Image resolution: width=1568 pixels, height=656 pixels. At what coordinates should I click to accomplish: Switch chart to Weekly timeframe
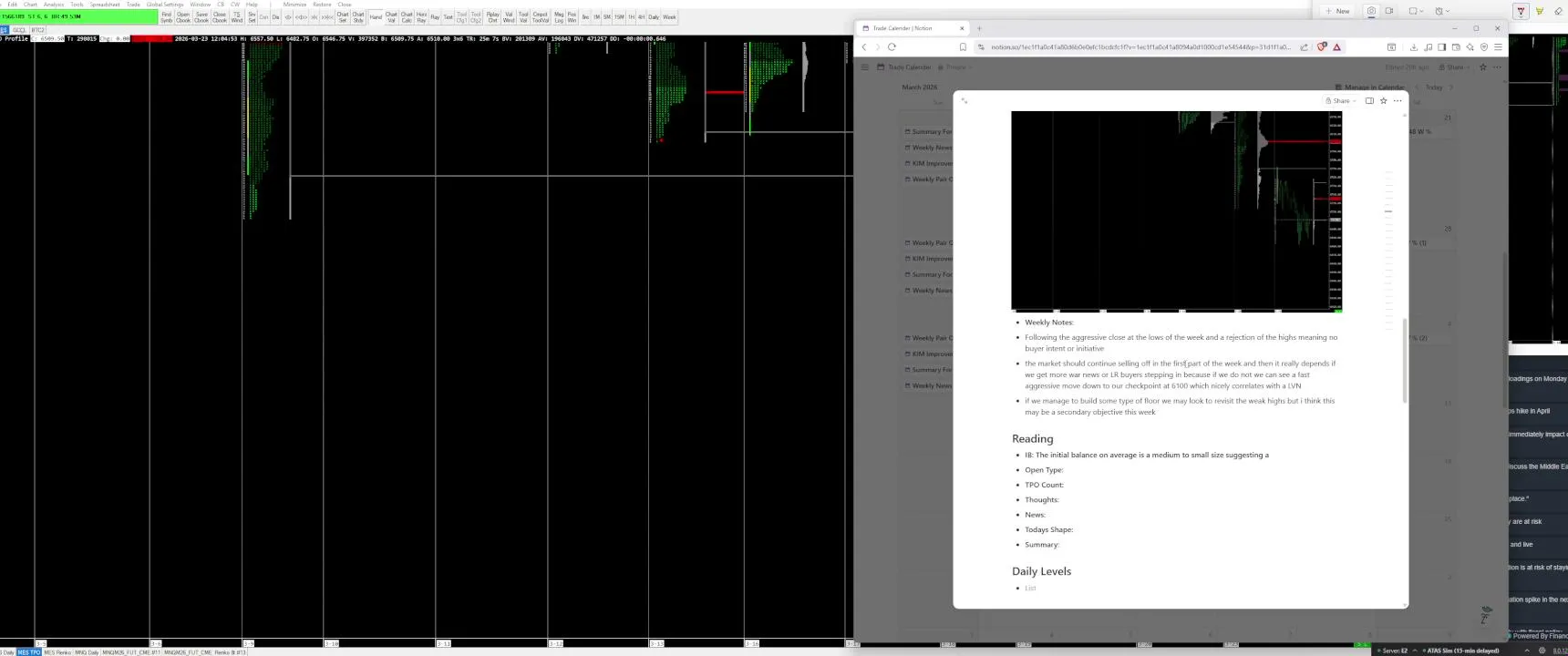pyautogui.click(x=669, y=16)
